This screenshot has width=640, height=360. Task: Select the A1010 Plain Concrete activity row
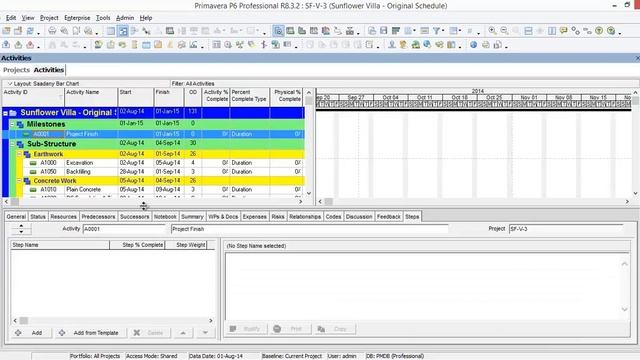(x=163, y=189)
